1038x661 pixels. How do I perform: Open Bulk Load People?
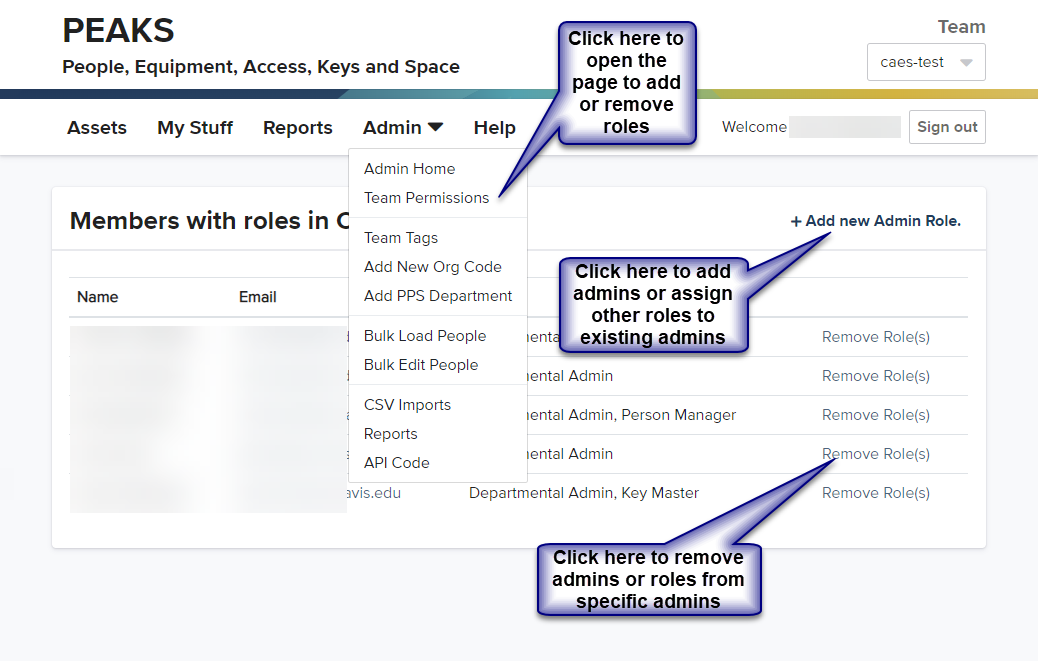click(423, 335)
